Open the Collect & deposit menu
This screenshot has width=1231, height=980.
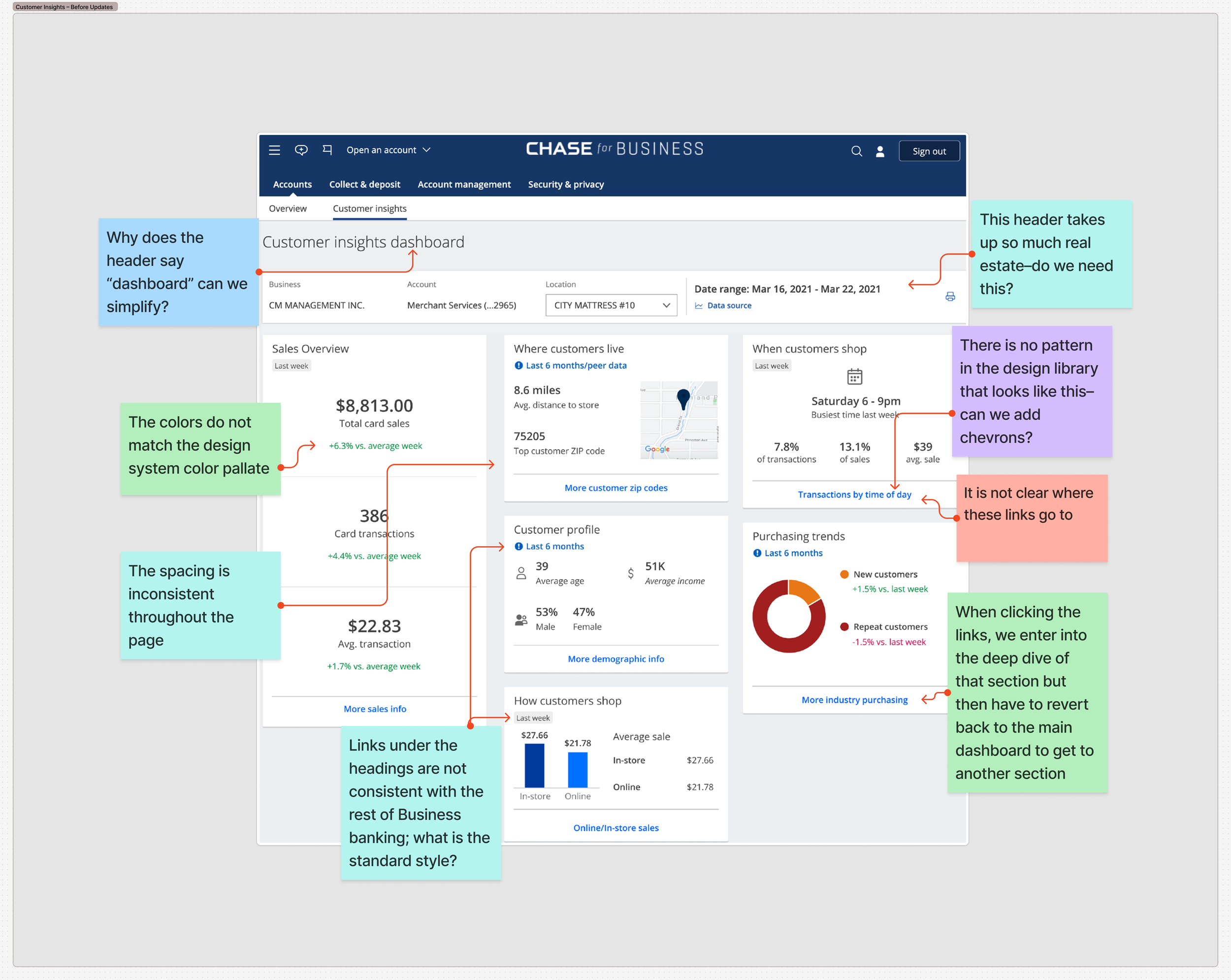pyautogui.click(x=364, y=185)
